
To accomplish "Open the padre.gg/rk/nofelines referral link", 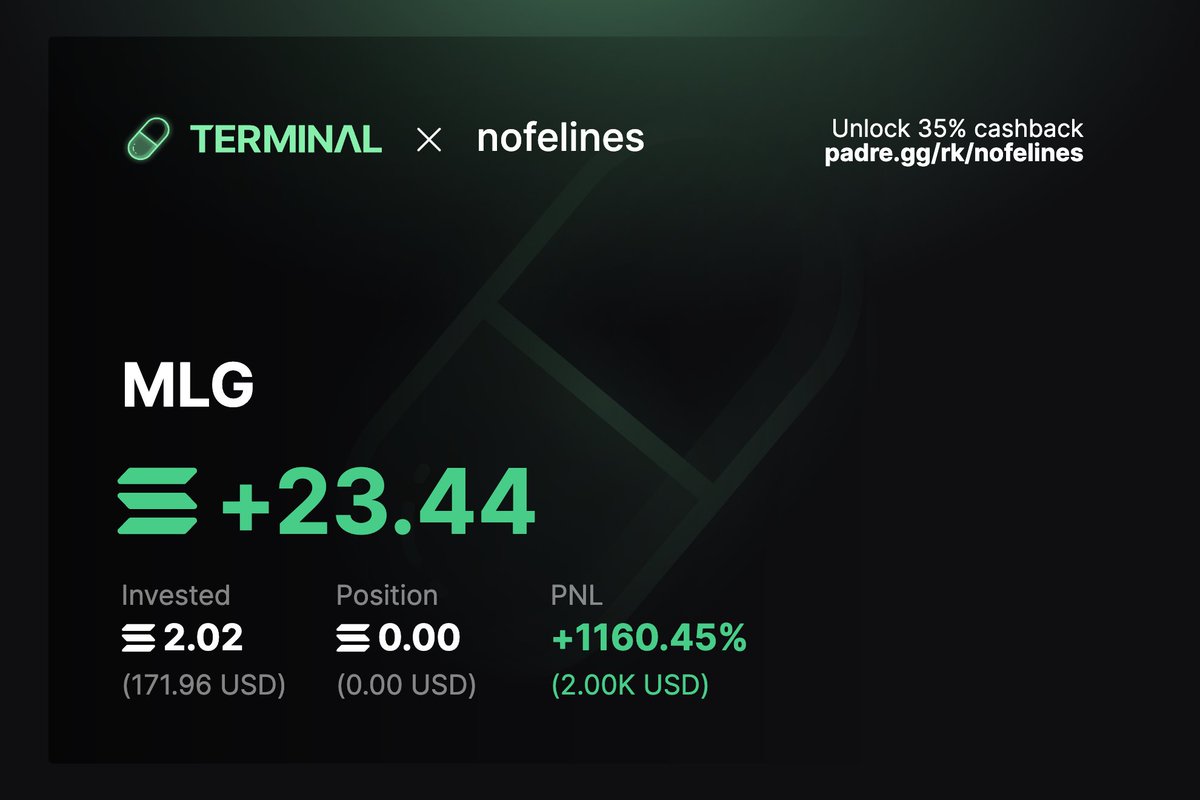I will [x=953, y=154].
